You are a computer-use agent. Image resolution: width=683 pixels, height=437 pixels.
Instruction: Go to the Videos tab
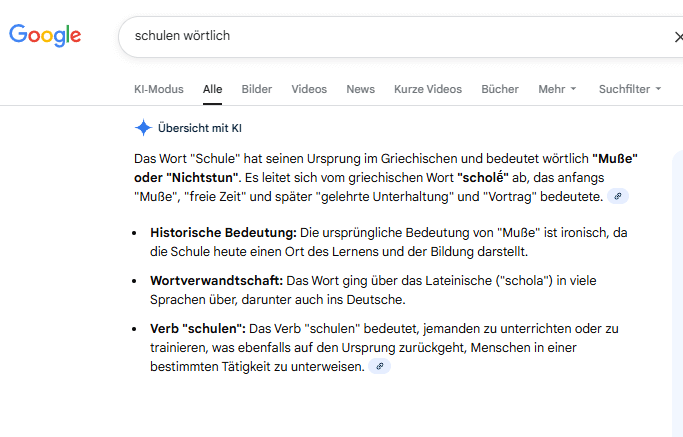[309, 89]
